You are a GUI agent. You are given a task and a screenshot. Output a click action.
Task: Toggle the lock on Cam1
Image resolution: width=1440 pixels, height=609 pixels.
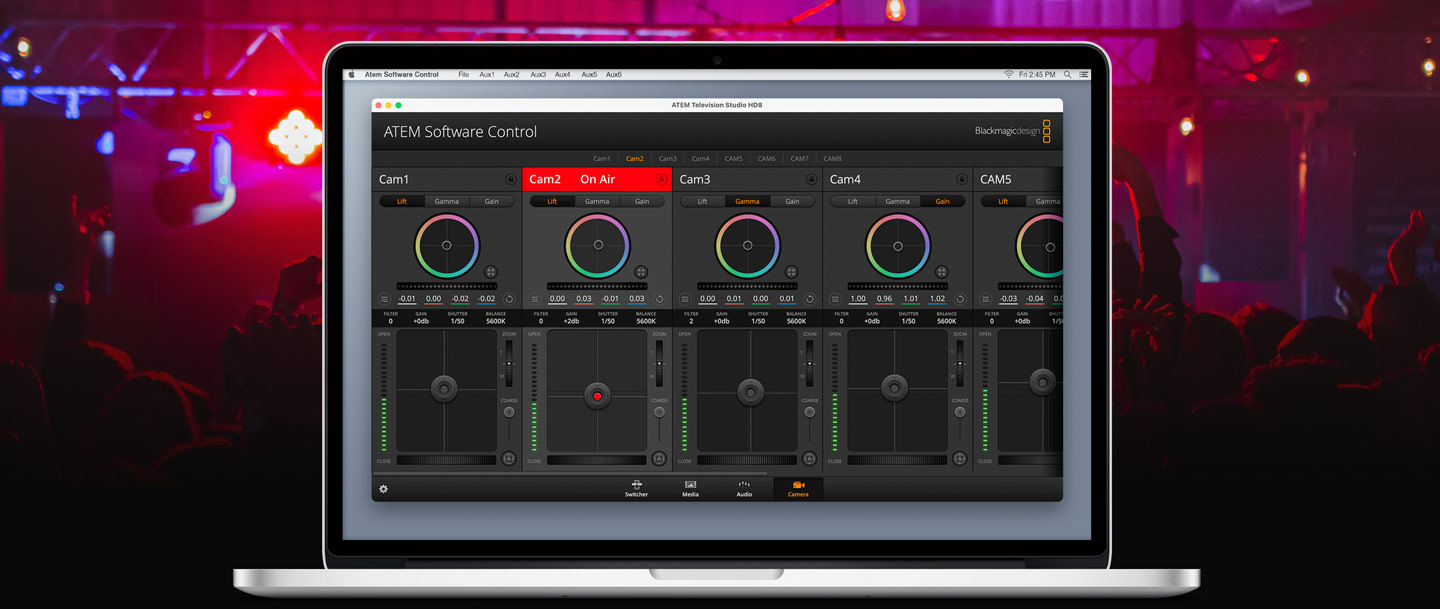click(x=511, y=180)
